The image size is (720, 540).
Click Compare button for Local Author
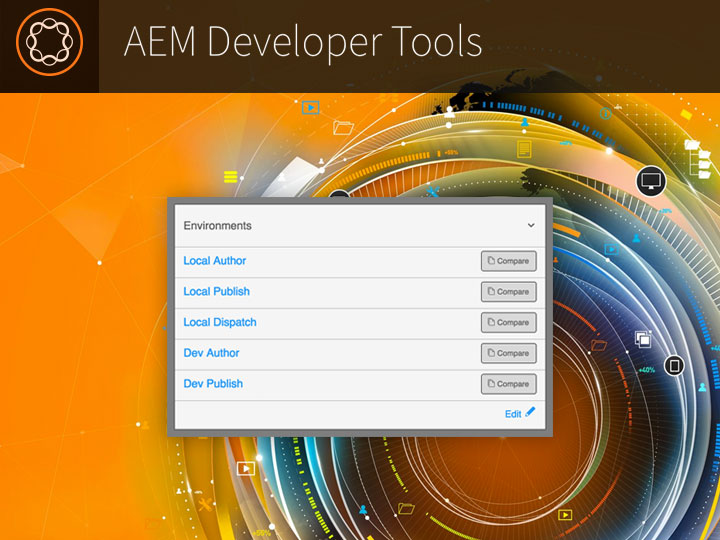(508, 261)
